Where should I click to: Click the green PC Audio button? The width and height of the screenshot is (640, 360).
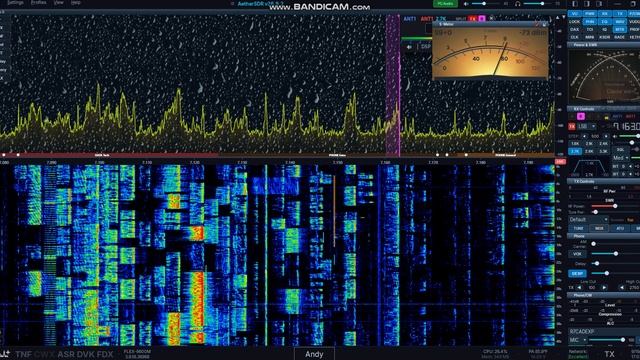[x=445, y=4]
